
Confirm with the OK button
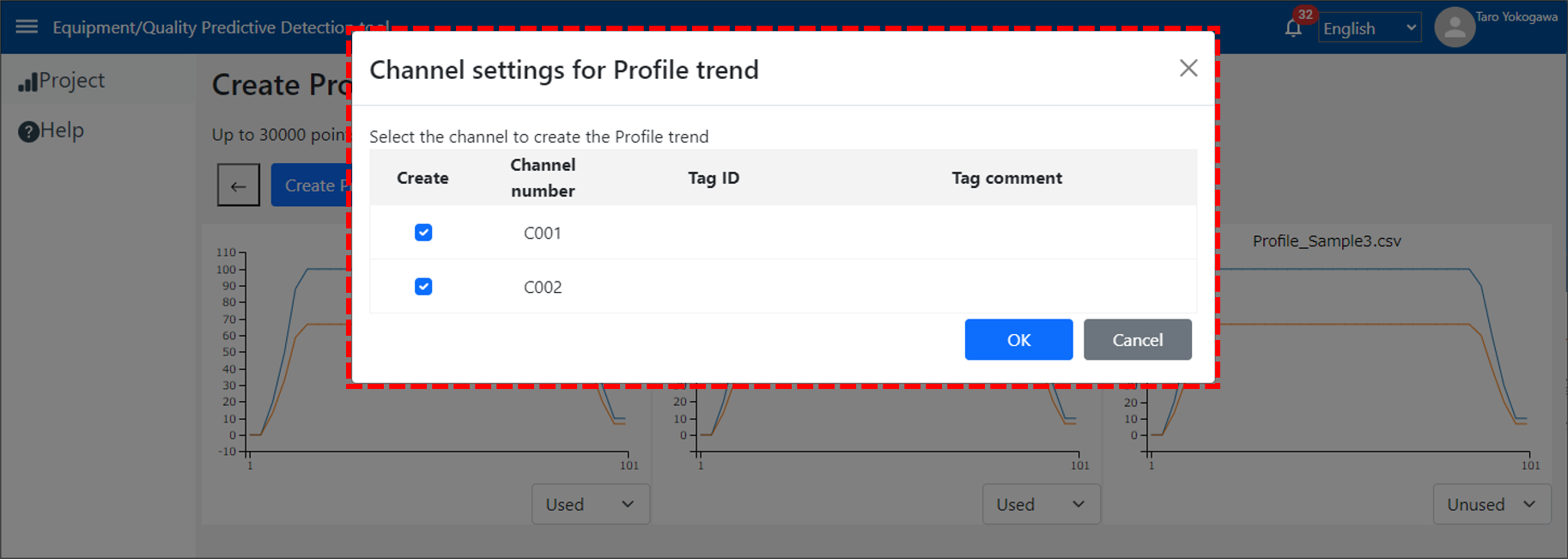click(x=1018, y=339)
